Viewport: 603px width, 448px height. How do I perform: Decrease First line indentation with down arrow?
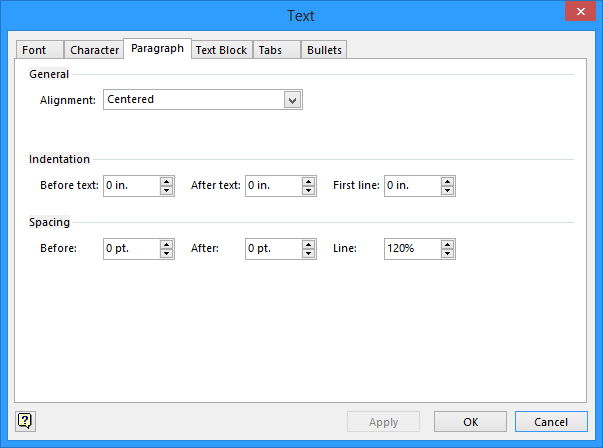coord(448,190)
